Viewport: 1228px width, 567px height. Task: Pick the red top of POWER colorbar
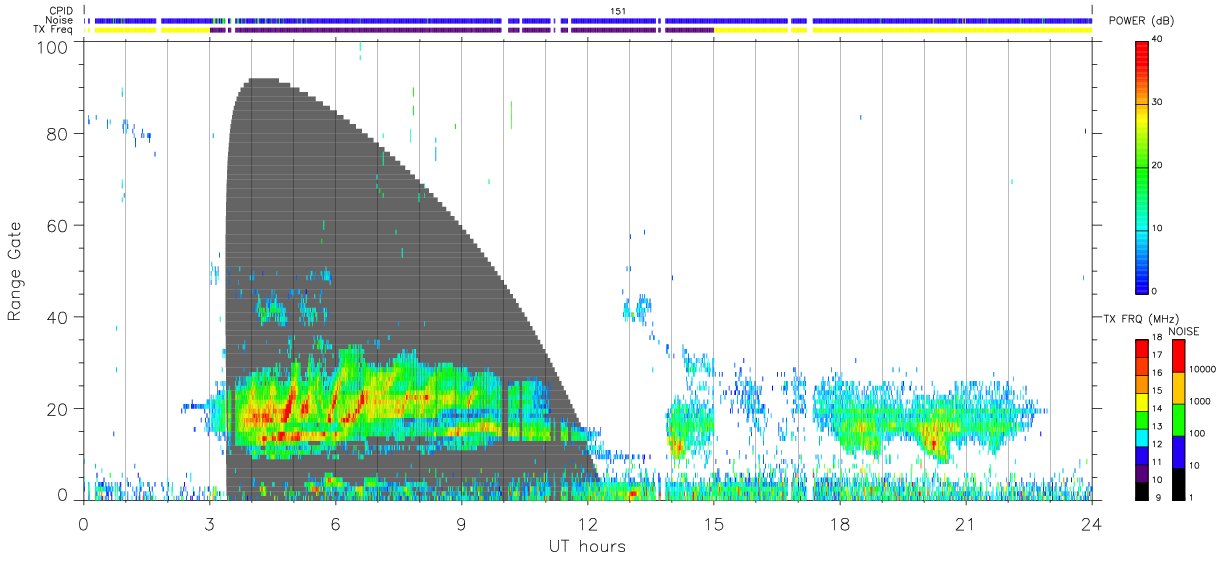click(x=1142, y=50)
